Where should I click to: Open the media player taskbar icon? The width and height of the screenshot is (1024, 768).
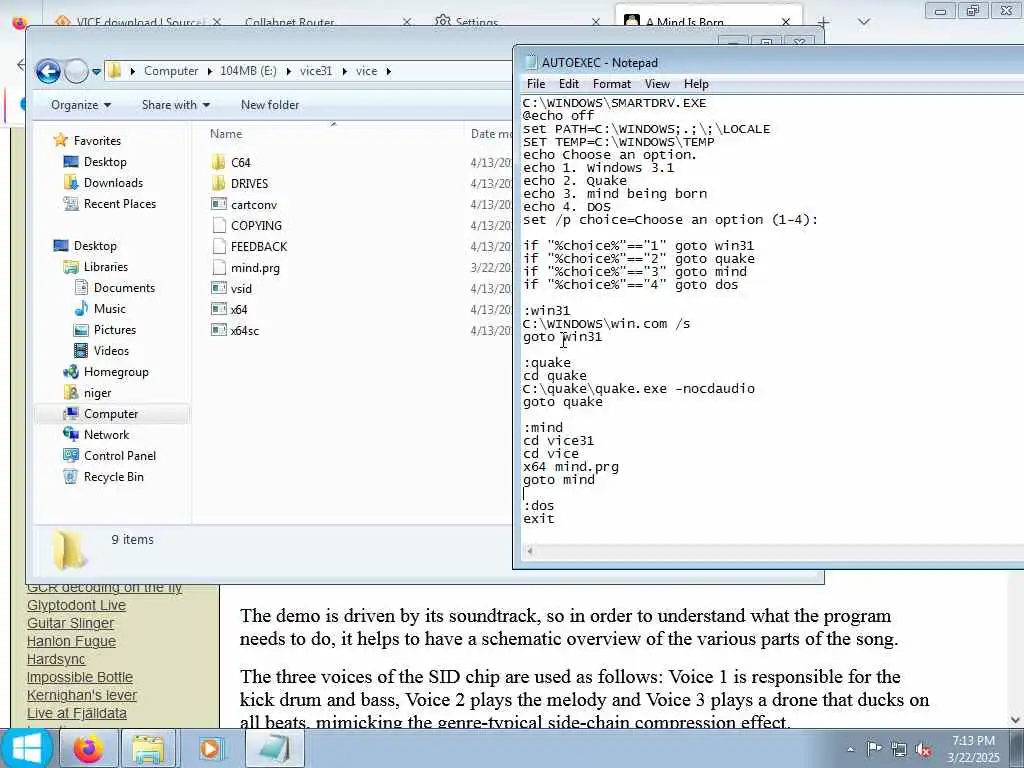pyautogui.click(x=211, y=748)
